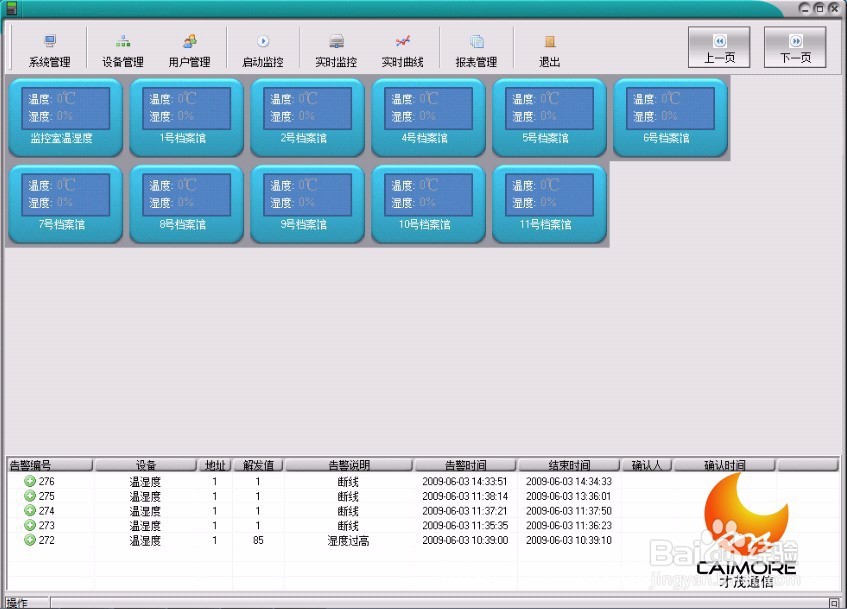Go to next page with 下一页 button

click(x=795, y=48)
